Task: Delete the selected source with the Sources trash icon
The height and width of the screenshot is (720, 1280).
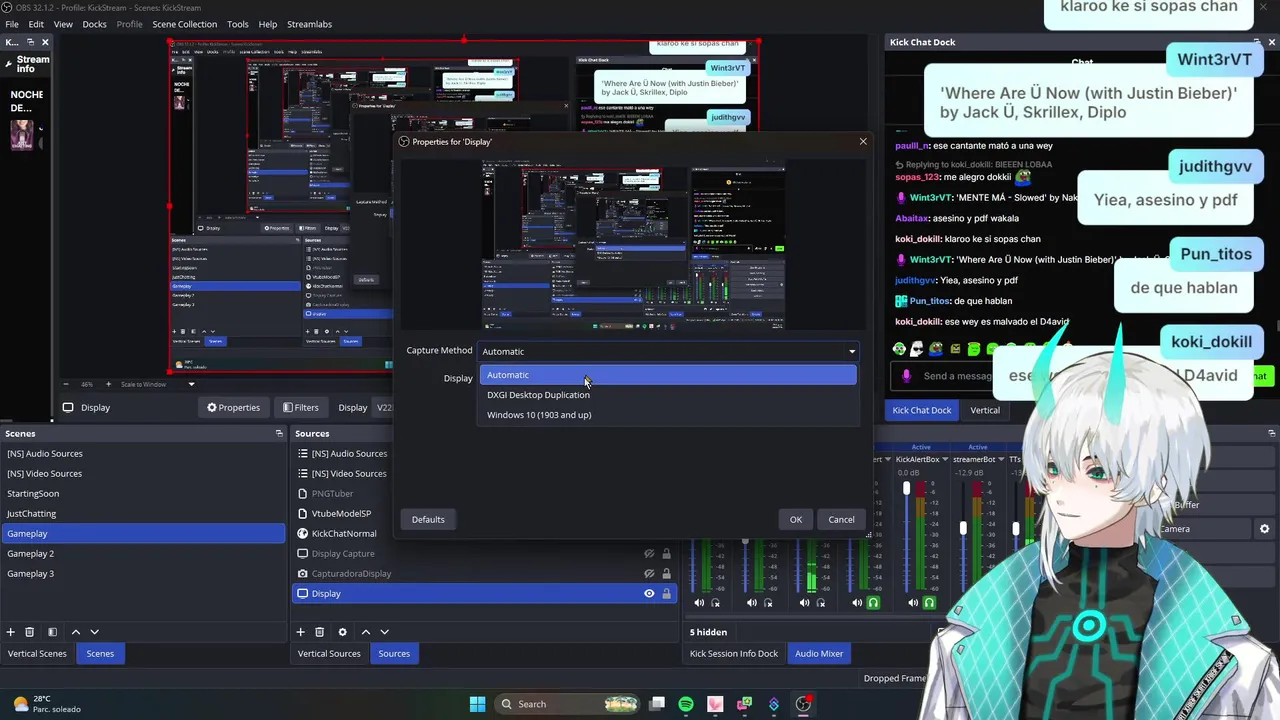Action: tap(320, 632)
